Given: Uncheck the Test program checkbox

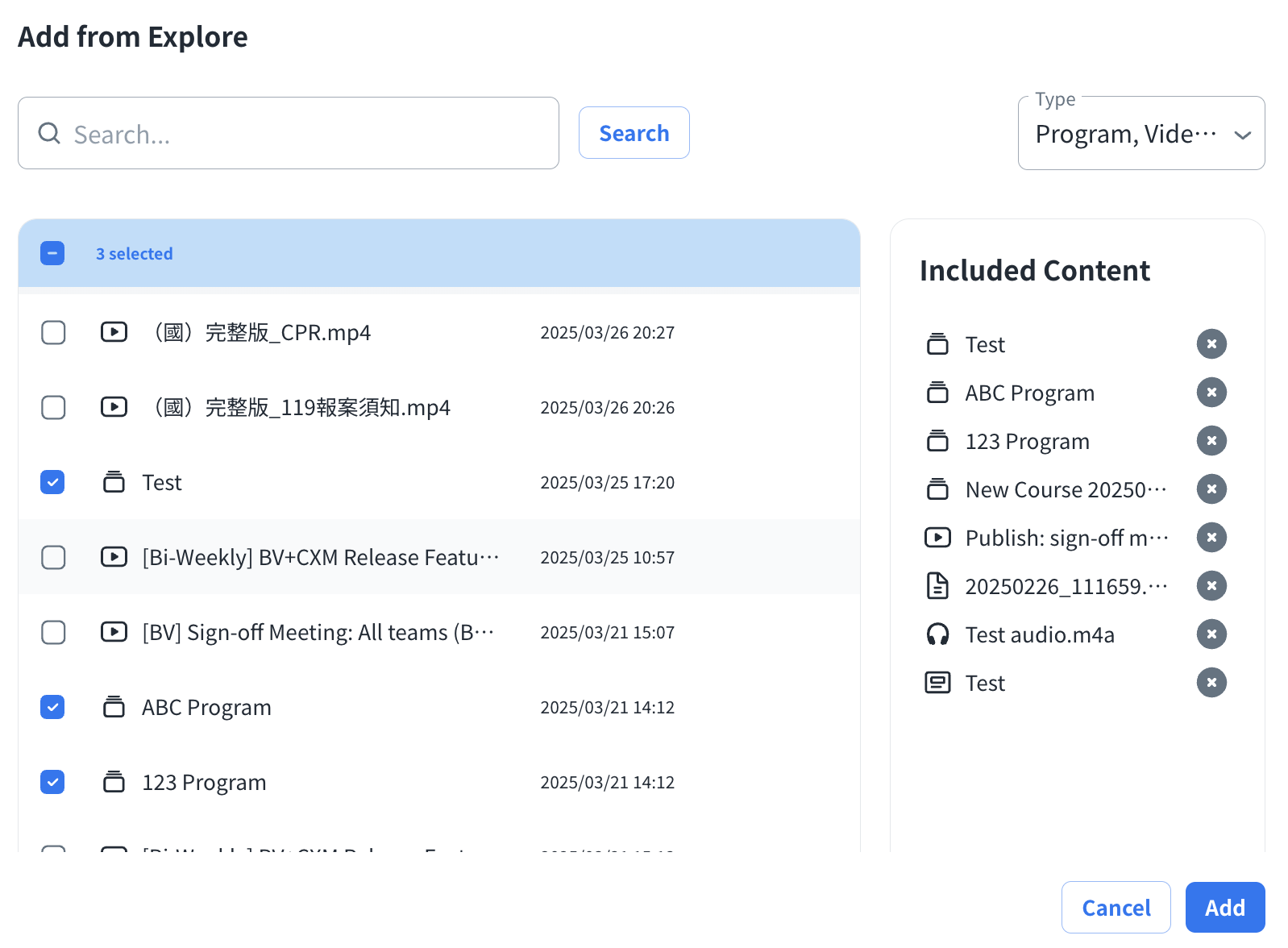Looking at the screenshot, I should (x=53, y=482).
